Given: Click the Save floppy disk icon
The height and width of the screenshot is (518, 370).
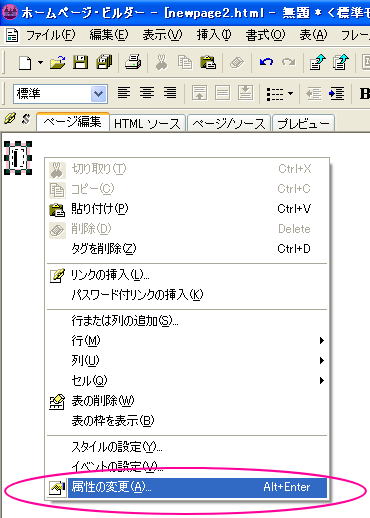Looking at the screenshot, I should click(x=80, y=62).
